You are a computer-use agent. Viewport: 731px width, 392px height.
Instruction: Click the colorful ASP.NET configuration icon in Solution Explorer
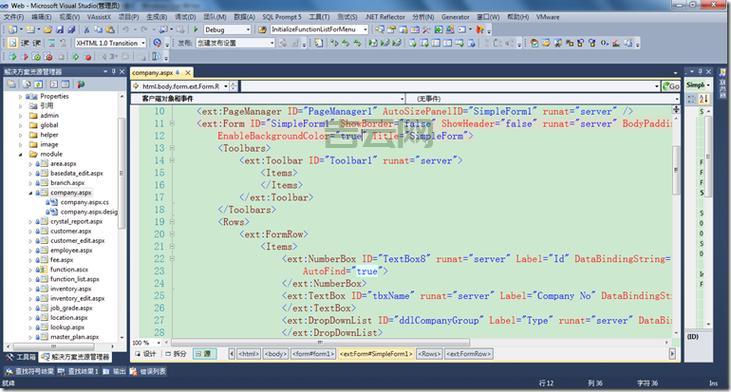click(x=81, y=84)
